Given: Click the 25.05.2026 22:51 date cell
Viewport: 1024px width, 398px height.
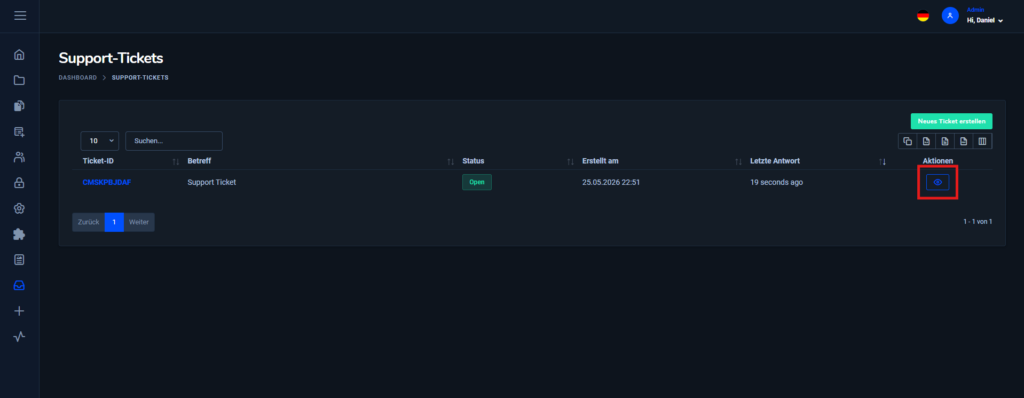Looking at the screenshot, I should [x=611, y=182].
